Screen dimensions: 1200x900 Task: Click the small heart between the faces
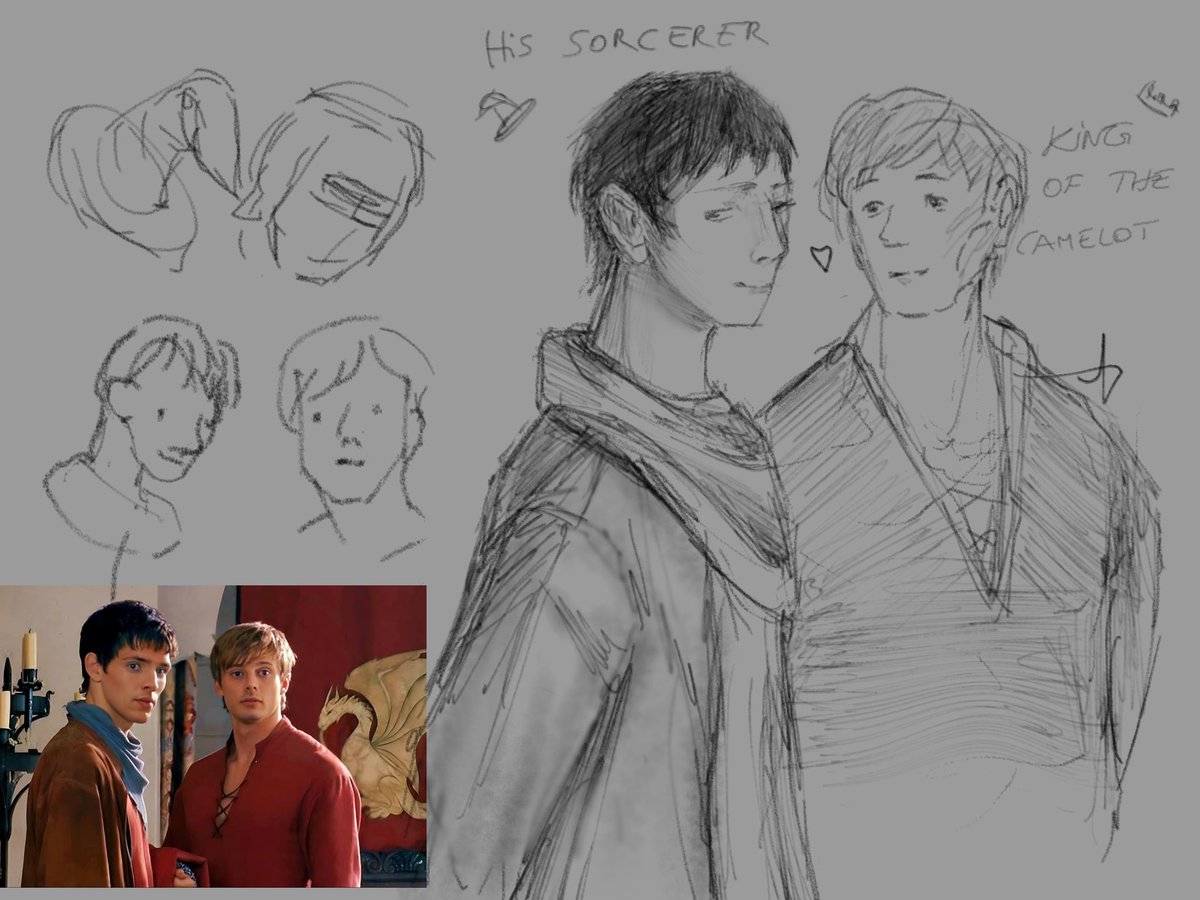(821, 258)
